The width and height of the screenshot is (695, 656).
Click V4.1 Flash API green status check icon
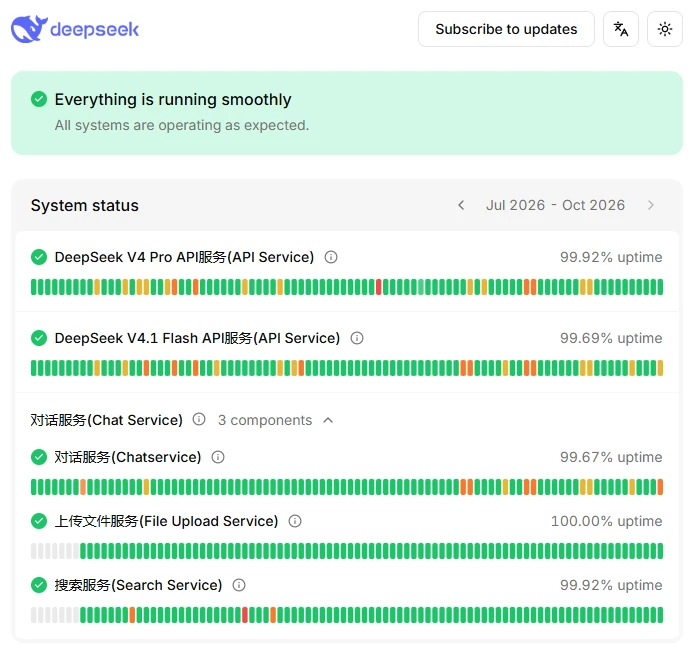pyautogui.click(x=39, y=338)
